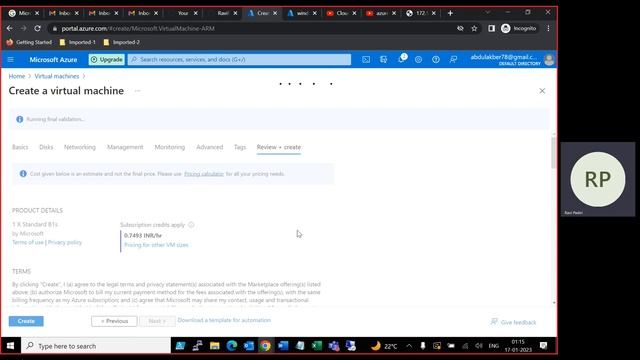Open the Directories + subscriptions filter icon

tap(384, 60)
